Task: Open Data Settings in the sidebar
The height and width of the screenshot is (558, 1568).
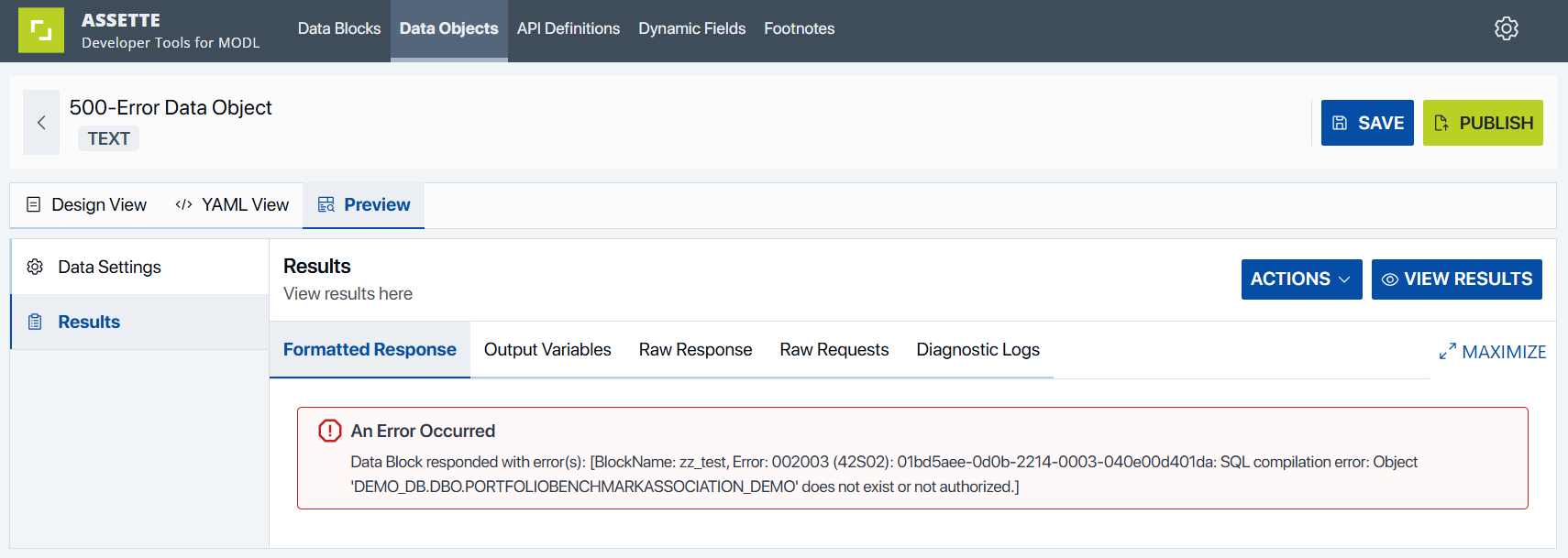Action: coord(109,267)
